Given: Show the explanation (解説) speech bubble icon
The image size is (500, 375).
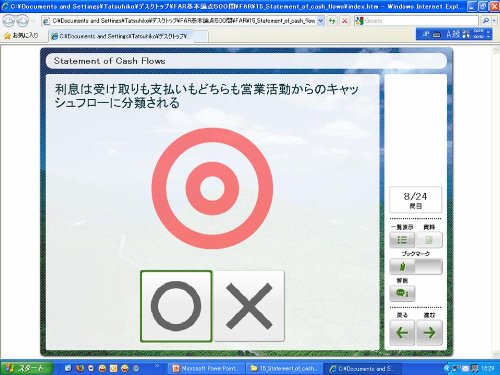Looking at the screenshot, I should [402, 293].
